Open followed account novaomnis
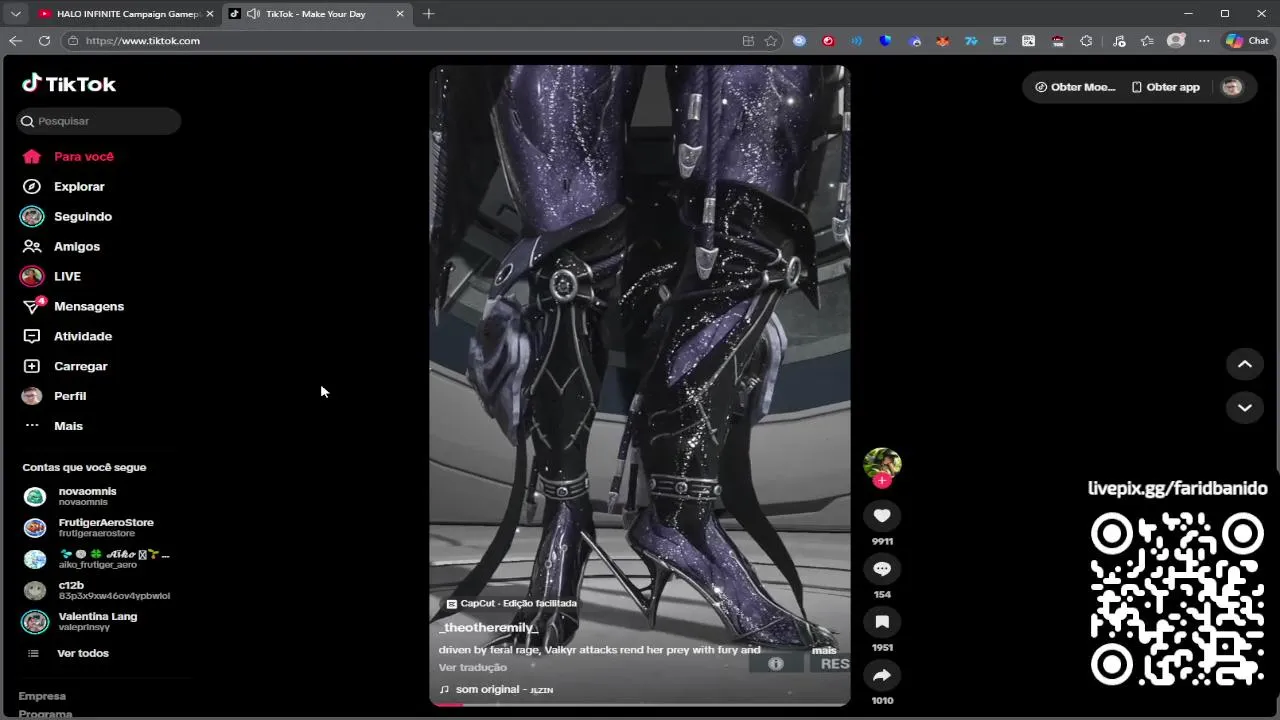1280x720 pixels. click(x=70, y=496)
